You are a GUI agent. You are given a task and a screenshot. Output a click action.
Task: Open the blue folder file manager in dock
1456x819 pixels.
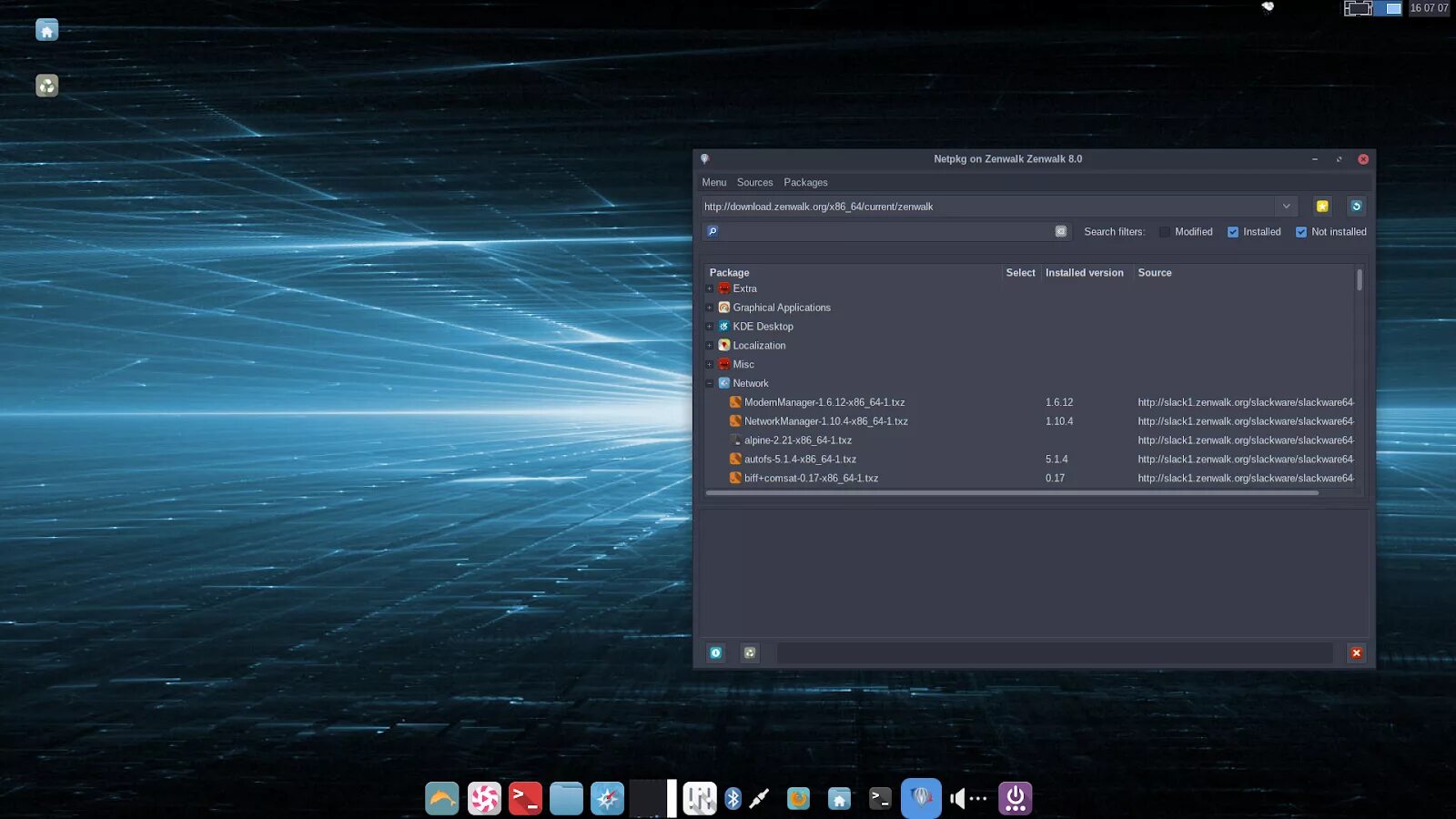566,799
